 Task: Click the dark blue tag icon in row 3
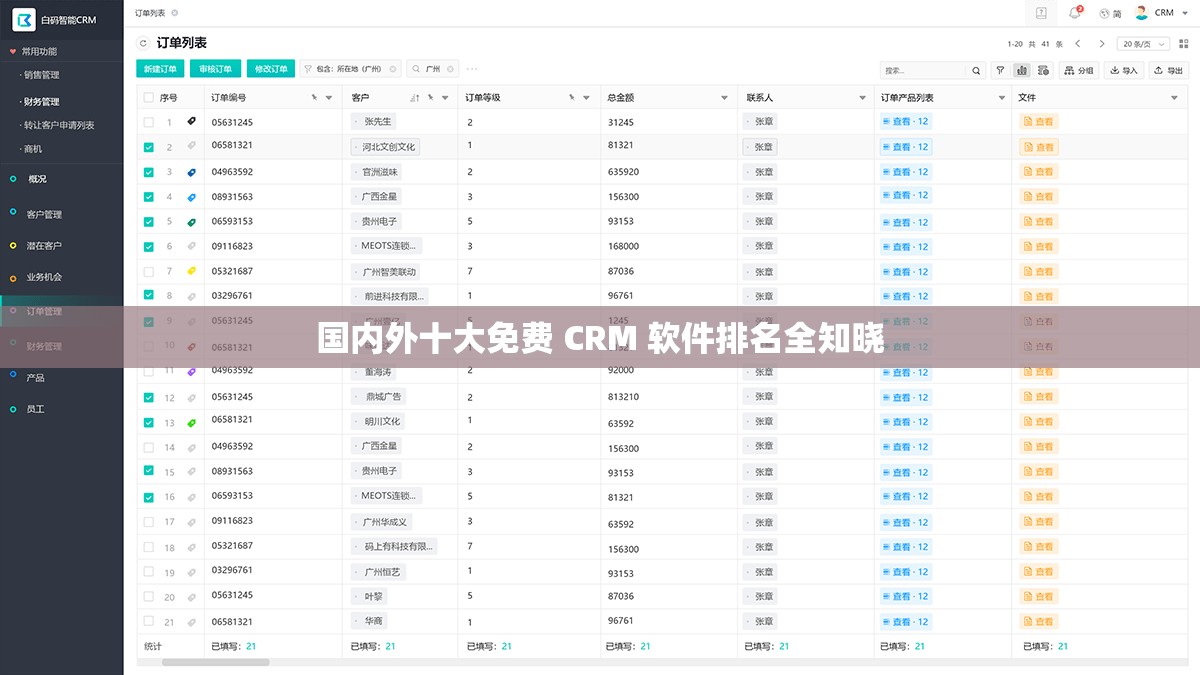192,172
